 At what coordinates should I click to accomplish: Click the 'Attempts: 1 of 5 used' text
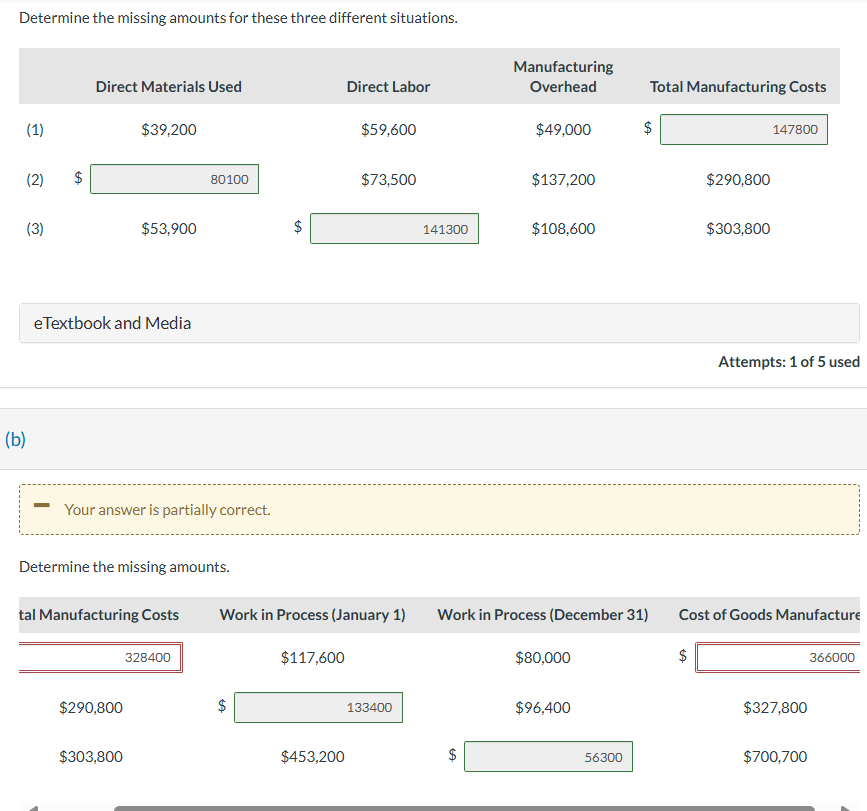click(x=788, y=362)
